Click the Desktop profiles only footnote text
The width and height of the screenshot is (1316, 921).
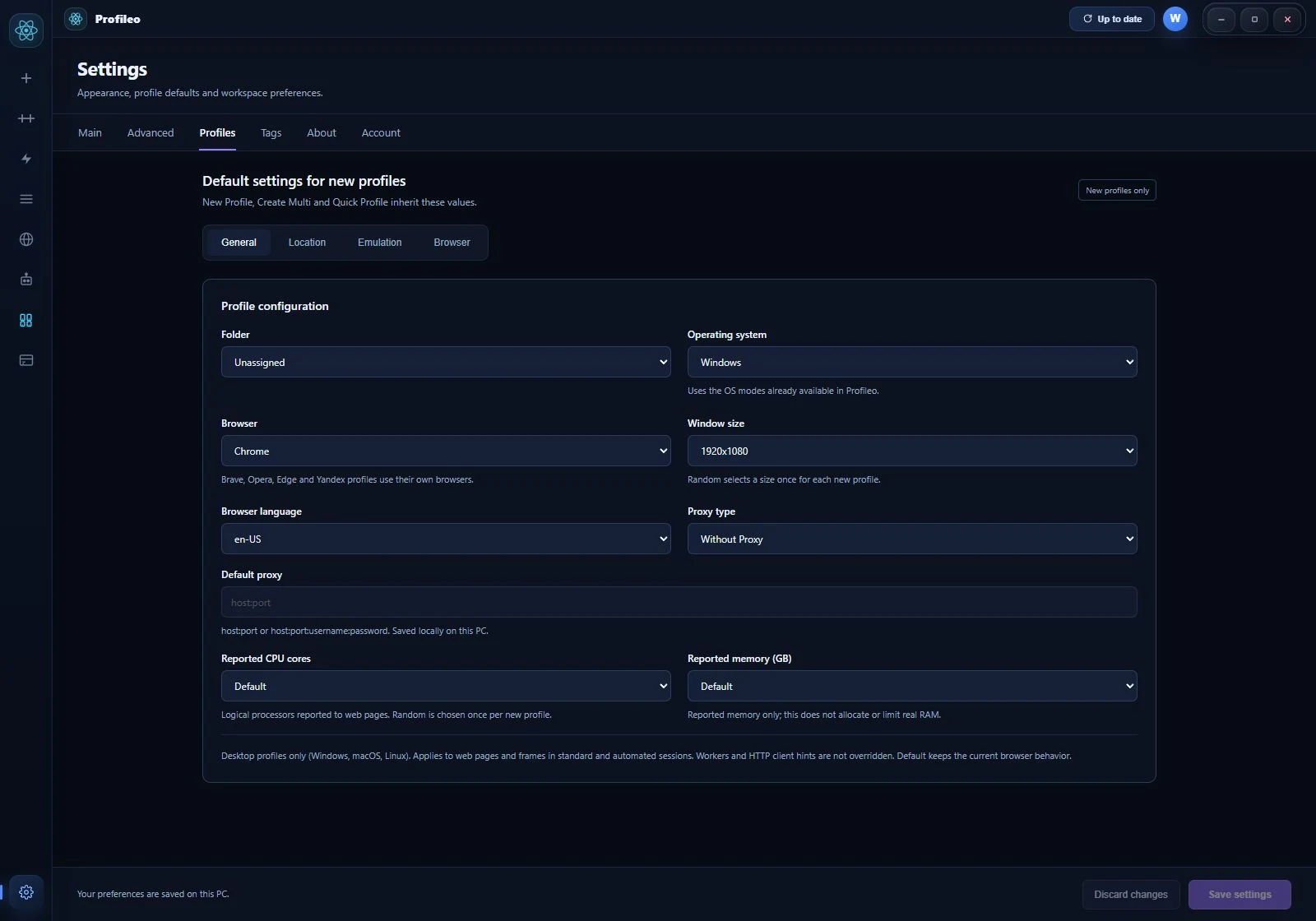646,756
